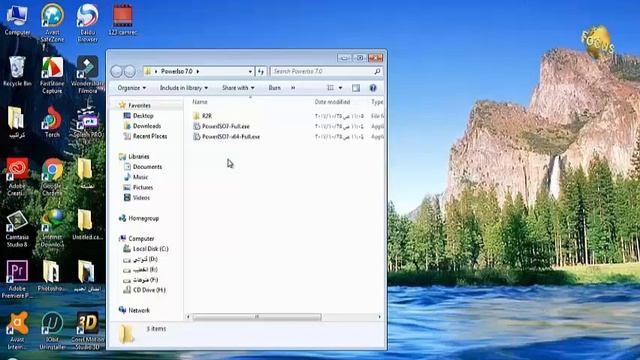Screen dimensions: 640x360
Task: Click the change view icon button
Action: (330, 88)
